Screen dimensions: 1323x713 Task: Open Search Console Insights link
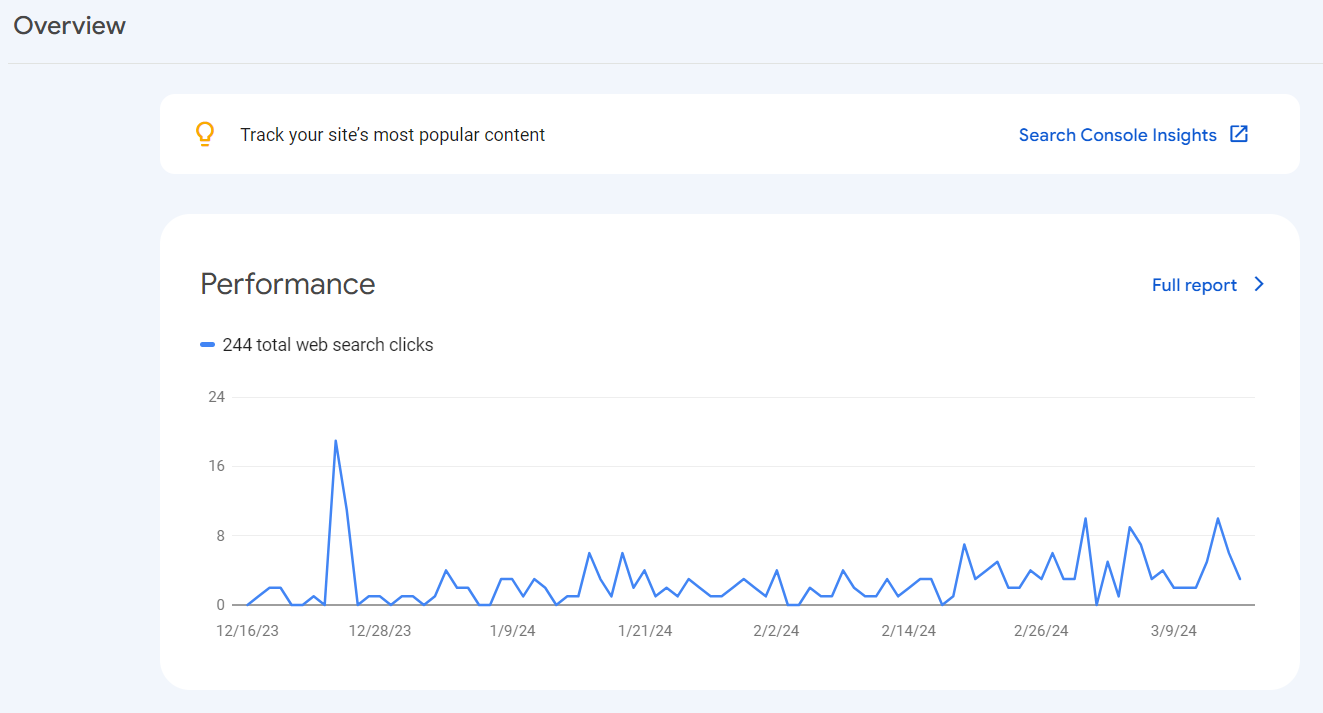coord(1118,135)
